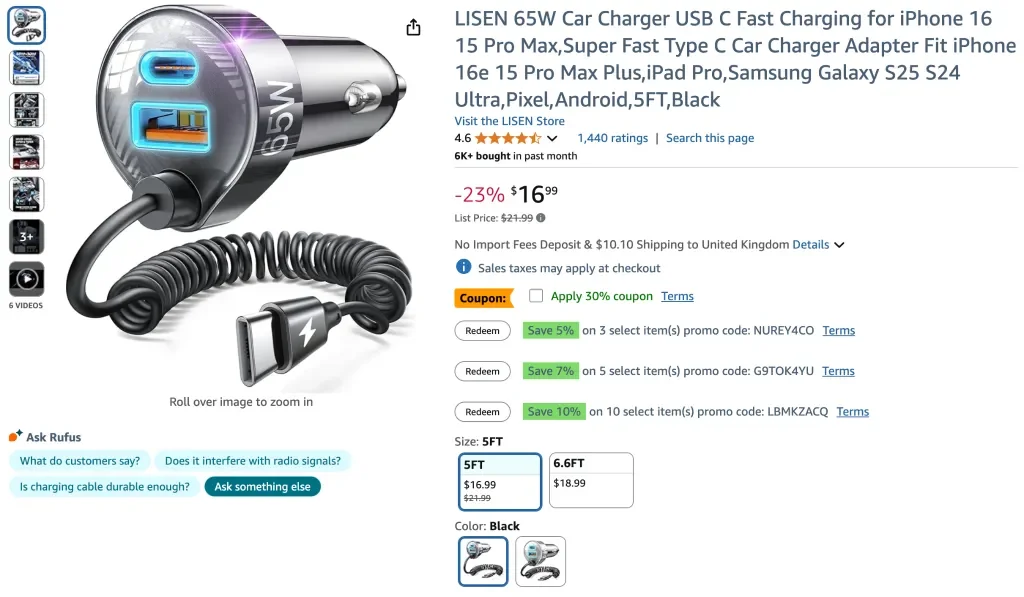Redeem the Save 10% promo code
The image size is (1024, 597).
tap(482, 412)
